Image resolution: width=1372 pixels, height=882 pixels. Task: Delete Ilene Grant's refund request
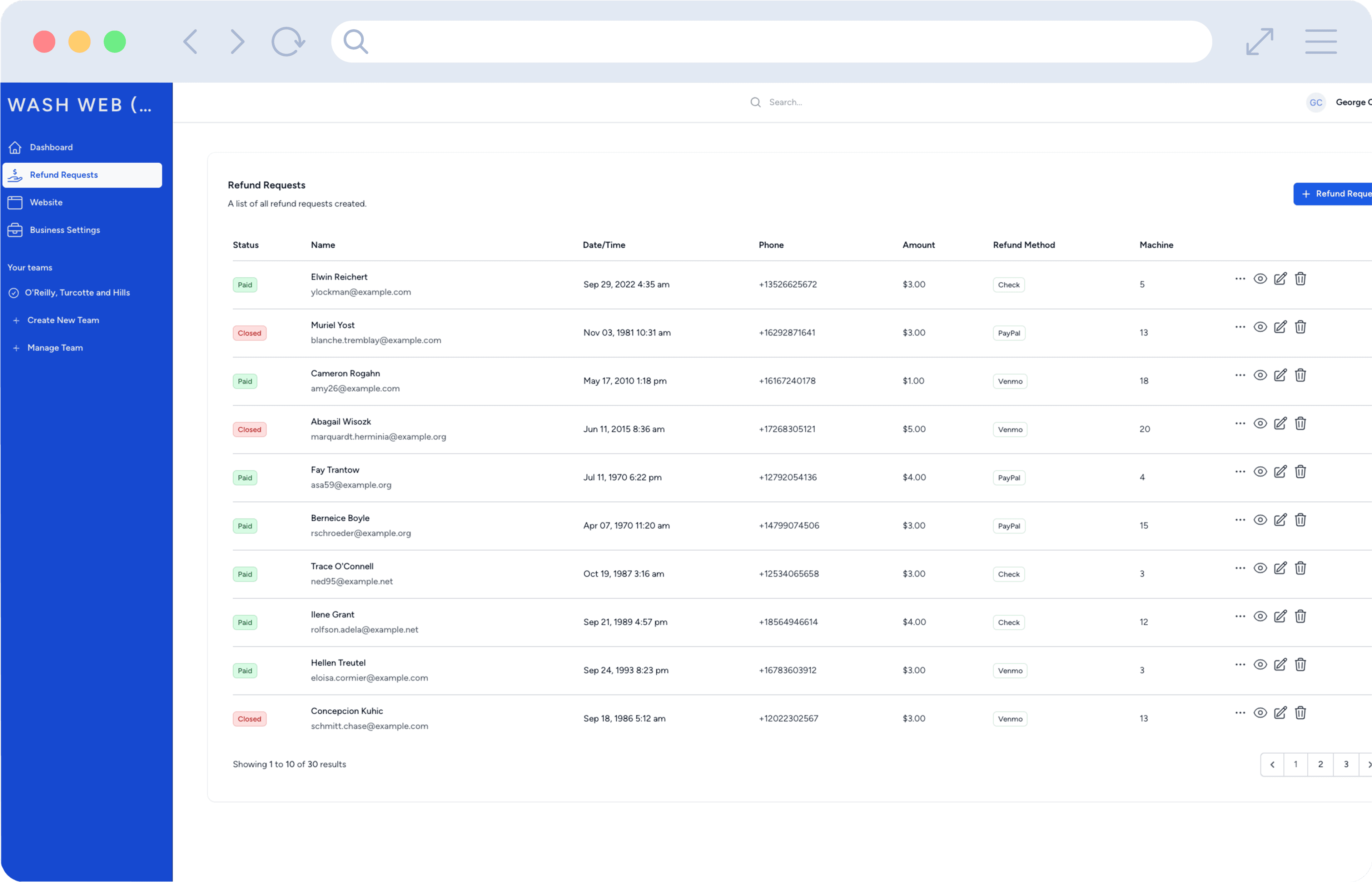1301,616
